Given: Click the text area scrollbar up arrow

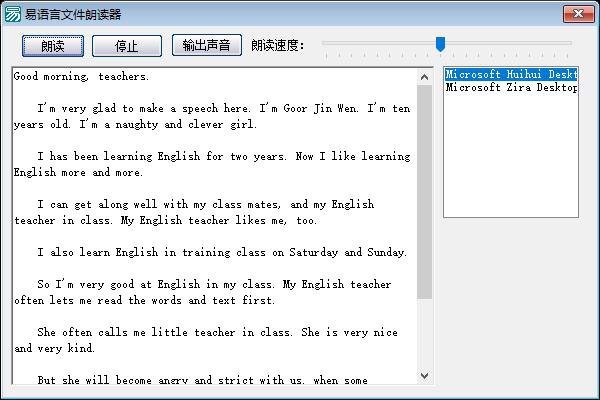Looking at the screenshot, I should pyautogui.click(x=424, y=76).
